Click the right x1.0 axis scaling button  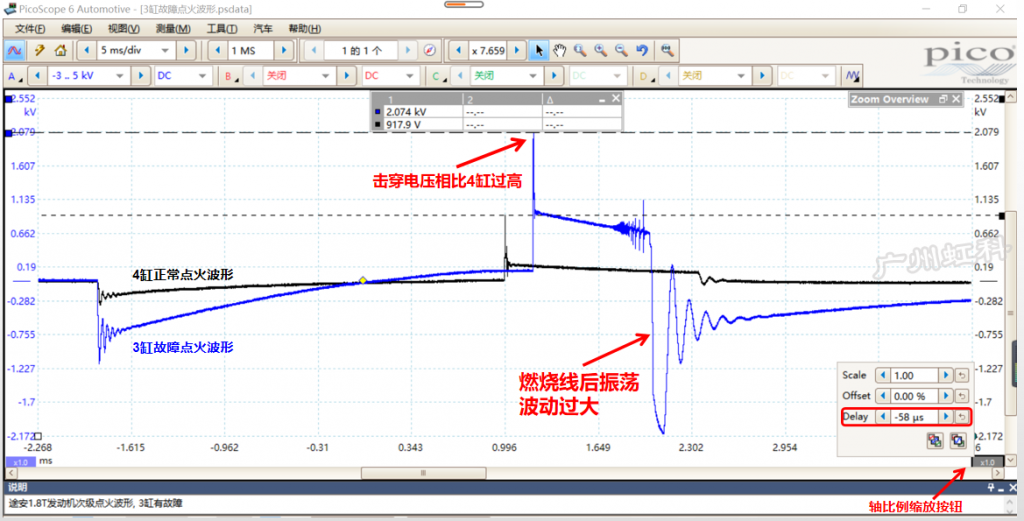(986, 462)
